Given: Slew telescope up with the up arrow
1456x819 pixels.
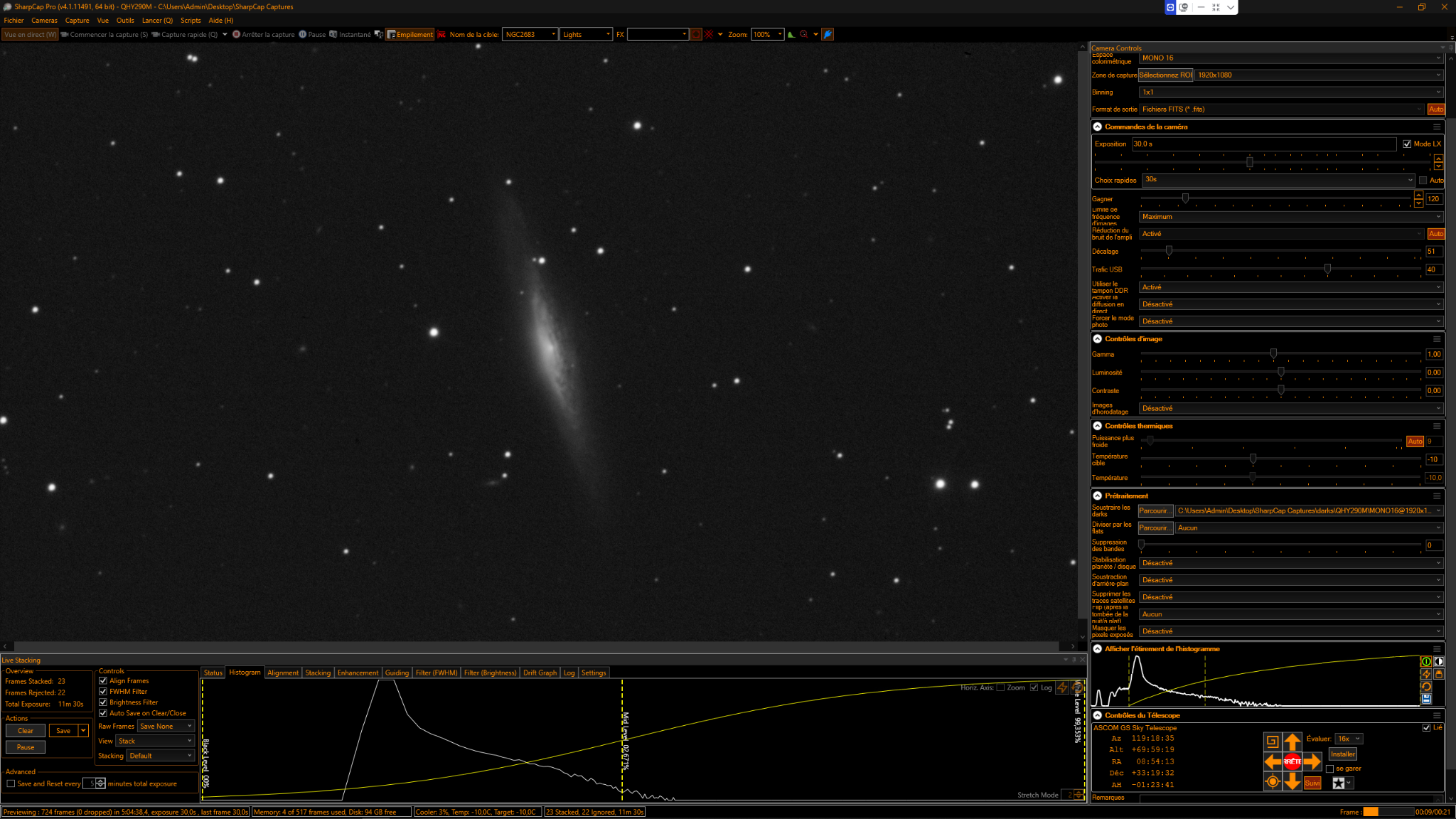Looking at the screenshot, I should 1292,742.
